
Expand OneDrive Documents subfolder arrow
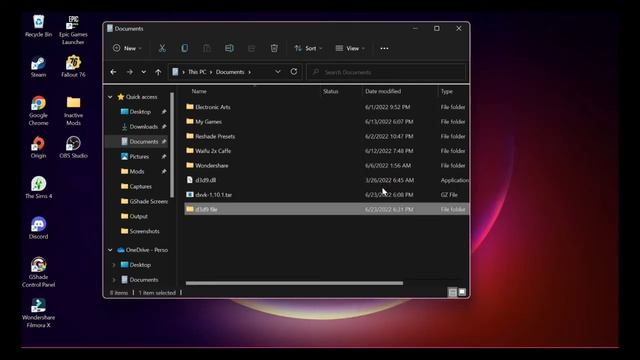tap(114, 280)
